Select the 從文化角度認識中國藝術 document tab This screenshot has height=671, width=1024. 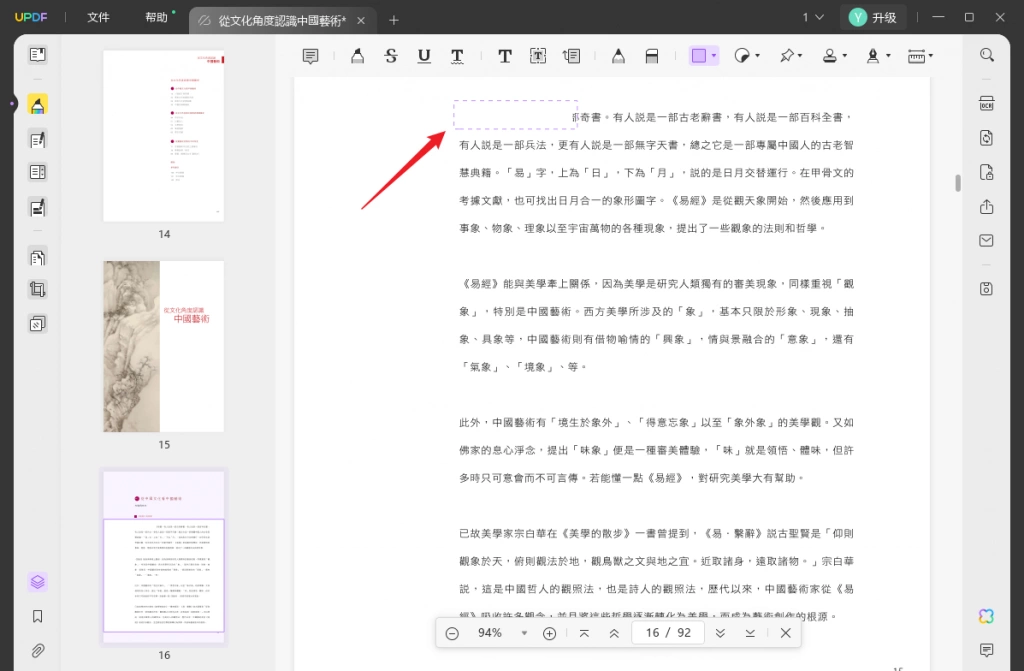click(282, 21)
